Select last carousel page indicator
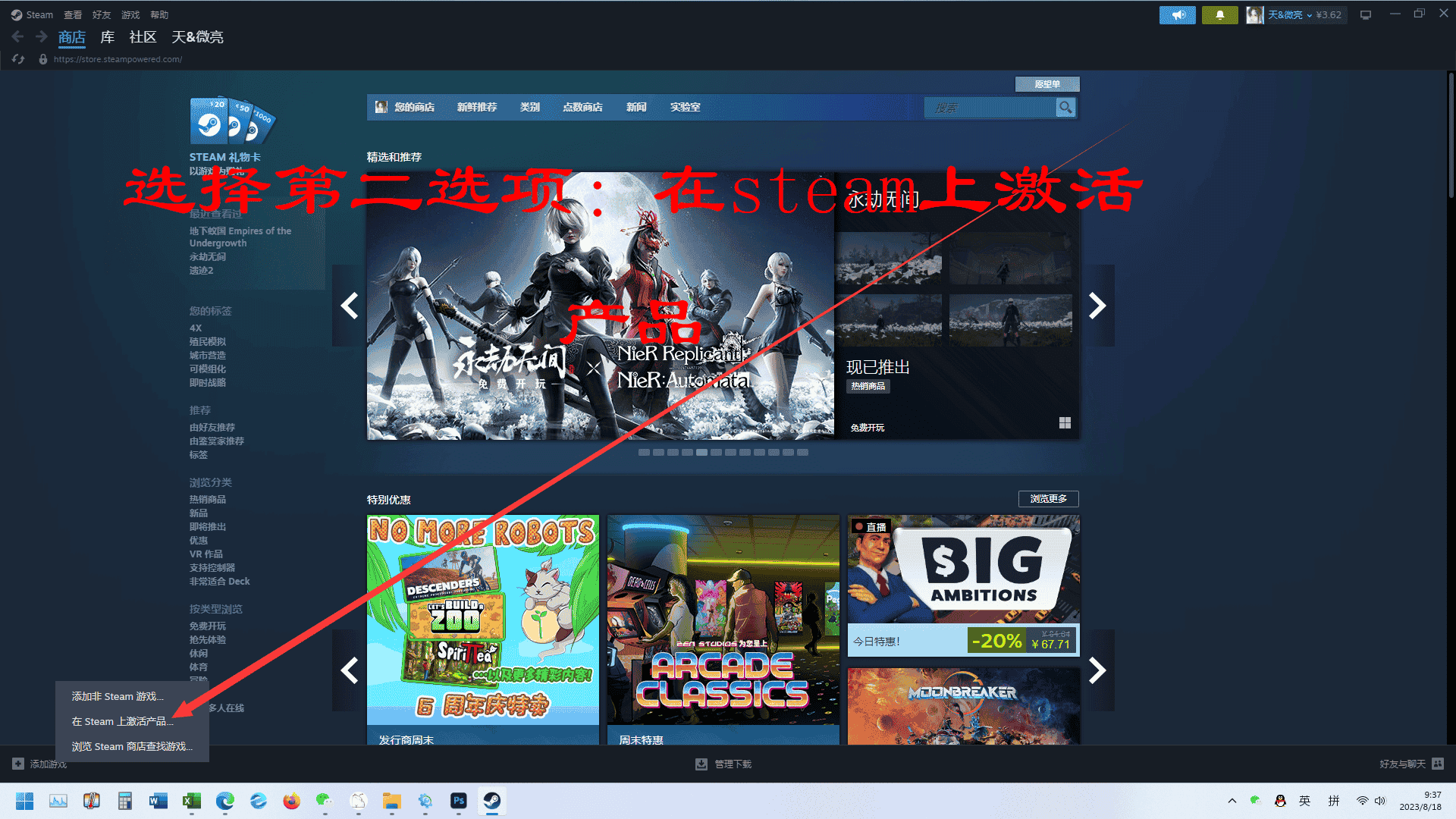Screen dimensions: 1456x819 pyautogui.click(x=803, y=453)
